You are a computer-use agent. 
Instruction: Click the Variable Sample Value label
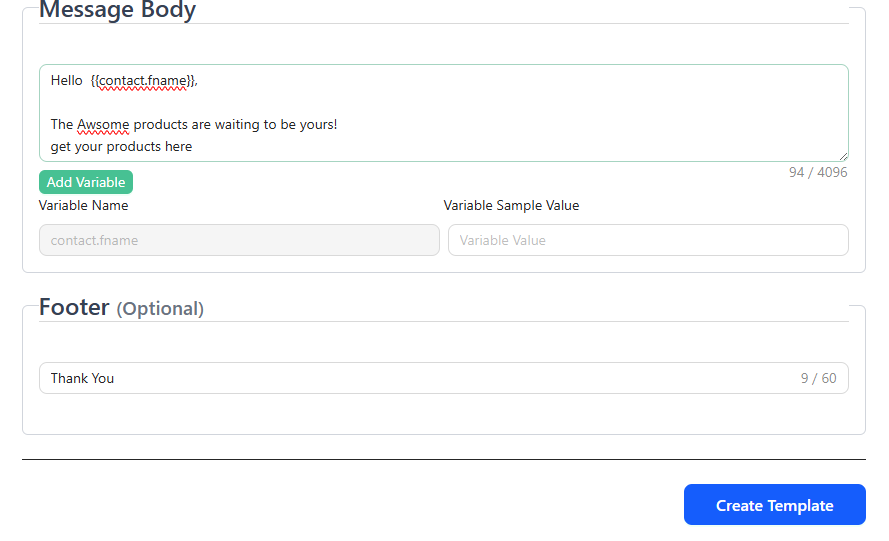tap(511, 205)
